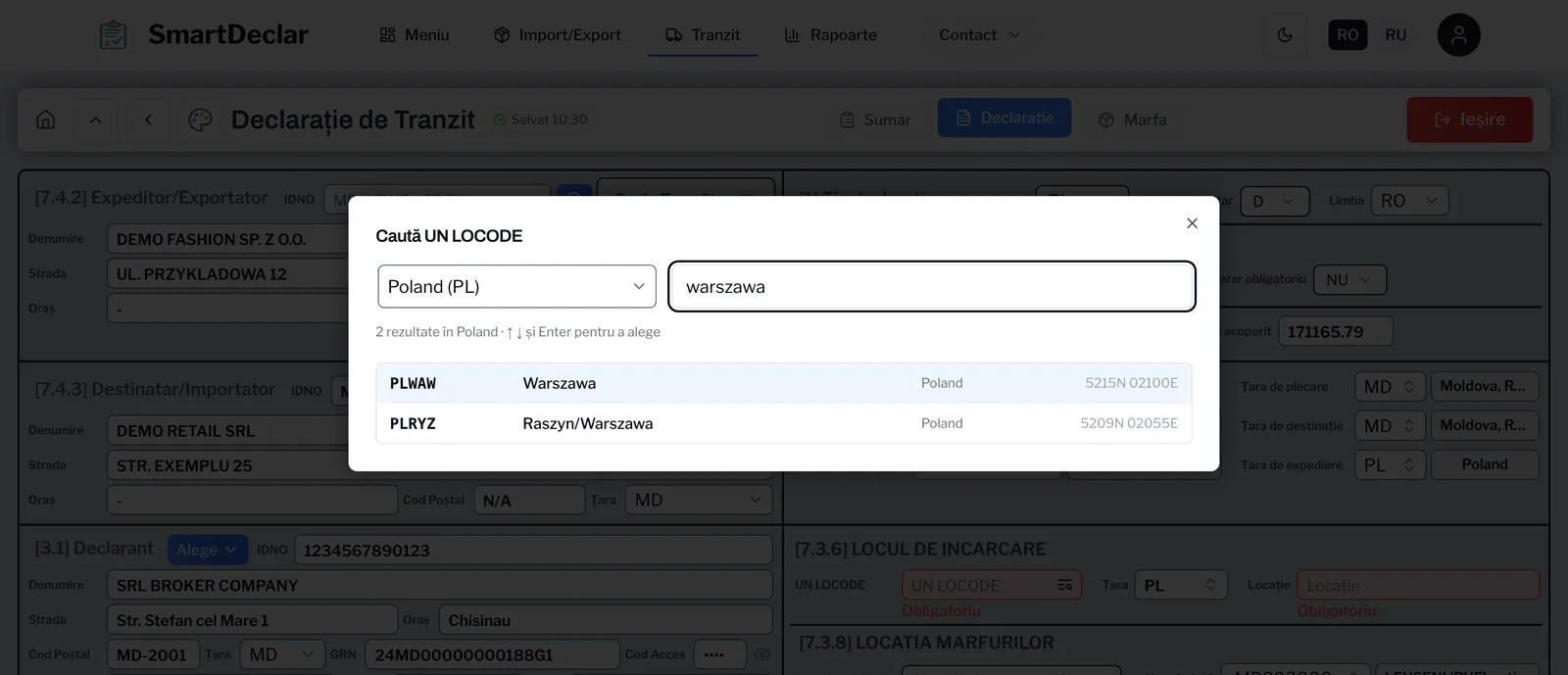
Task: Click the 171165.79 value field
Action: 1336,331
